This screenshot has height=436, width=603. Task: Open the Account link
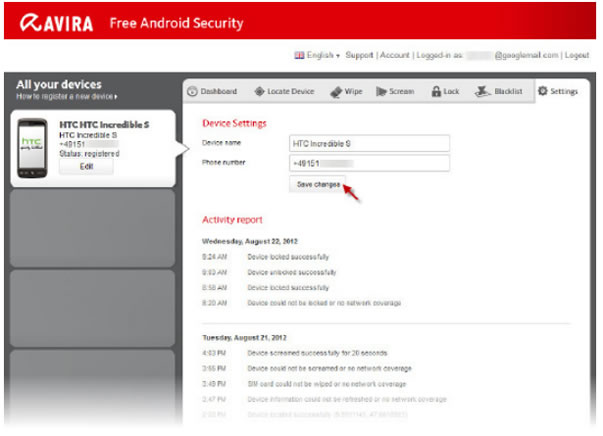pyautogui.click(x=395, y=55)
